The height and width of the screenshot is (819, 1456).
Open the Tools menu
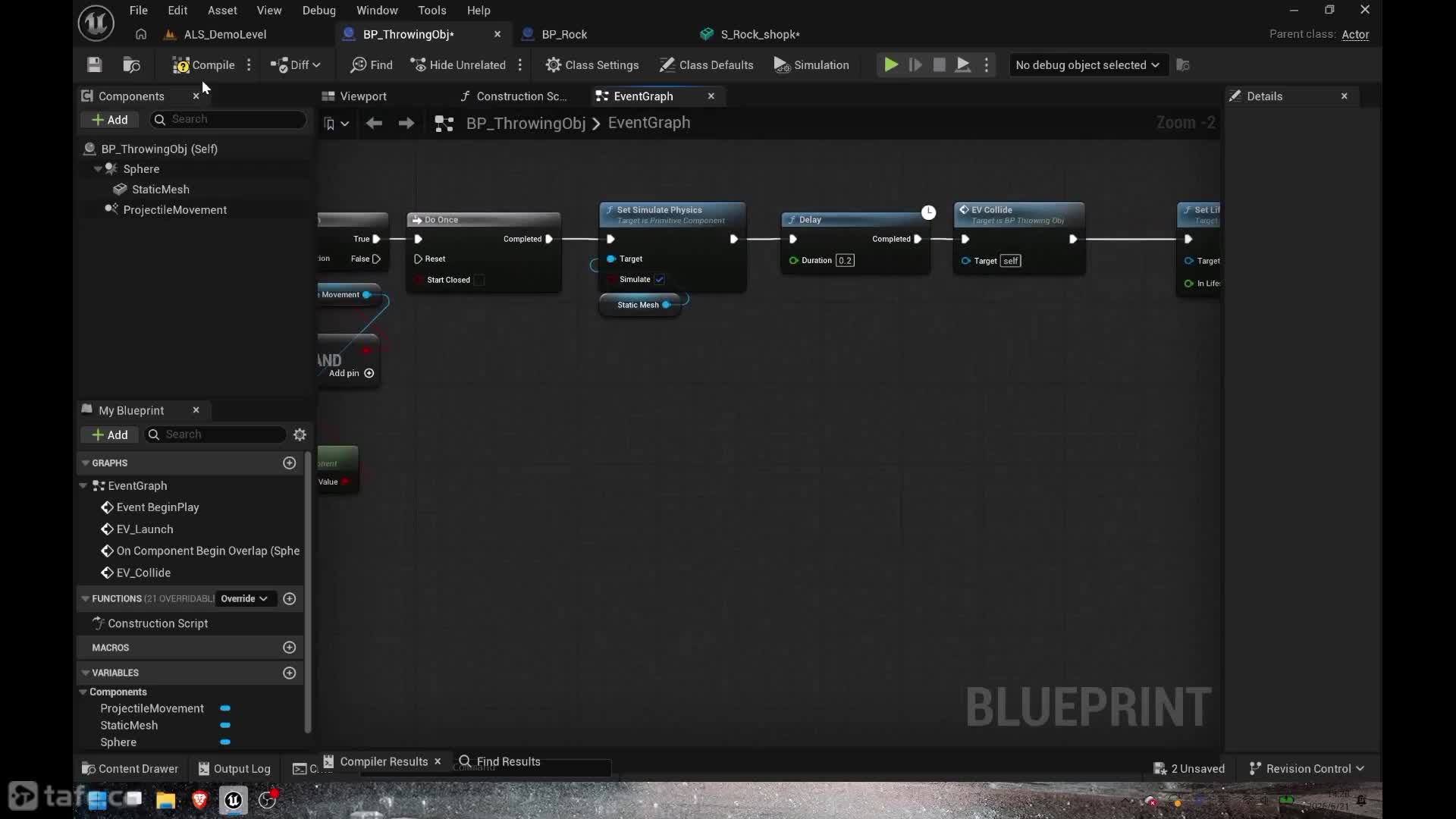[432, 11]
